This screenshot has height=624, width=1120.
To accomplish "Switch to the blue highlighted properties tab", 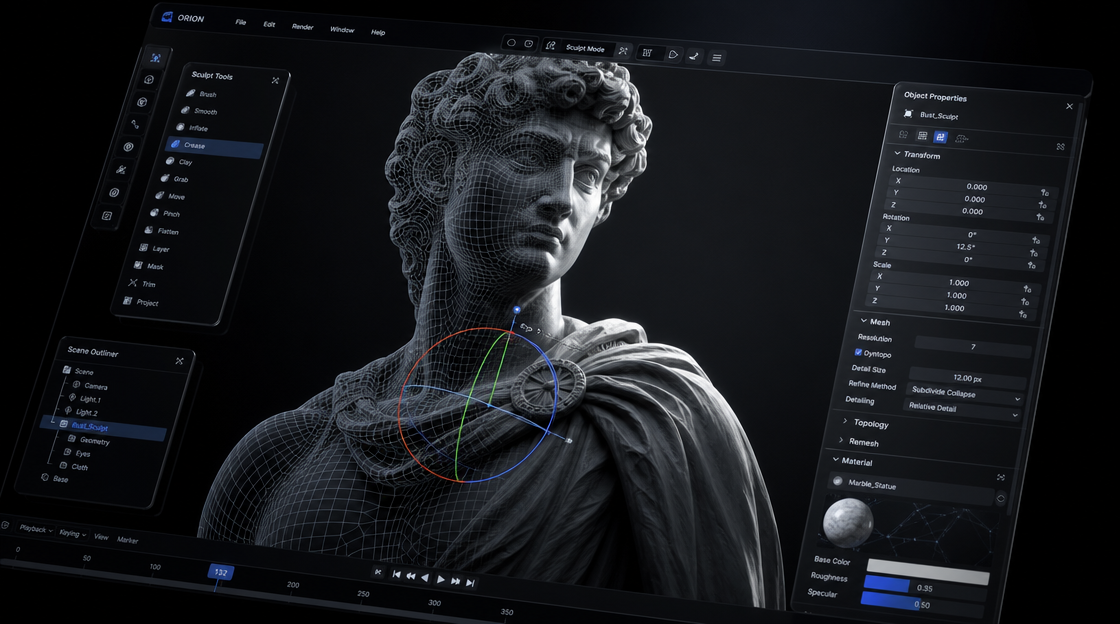I will 941,137.
